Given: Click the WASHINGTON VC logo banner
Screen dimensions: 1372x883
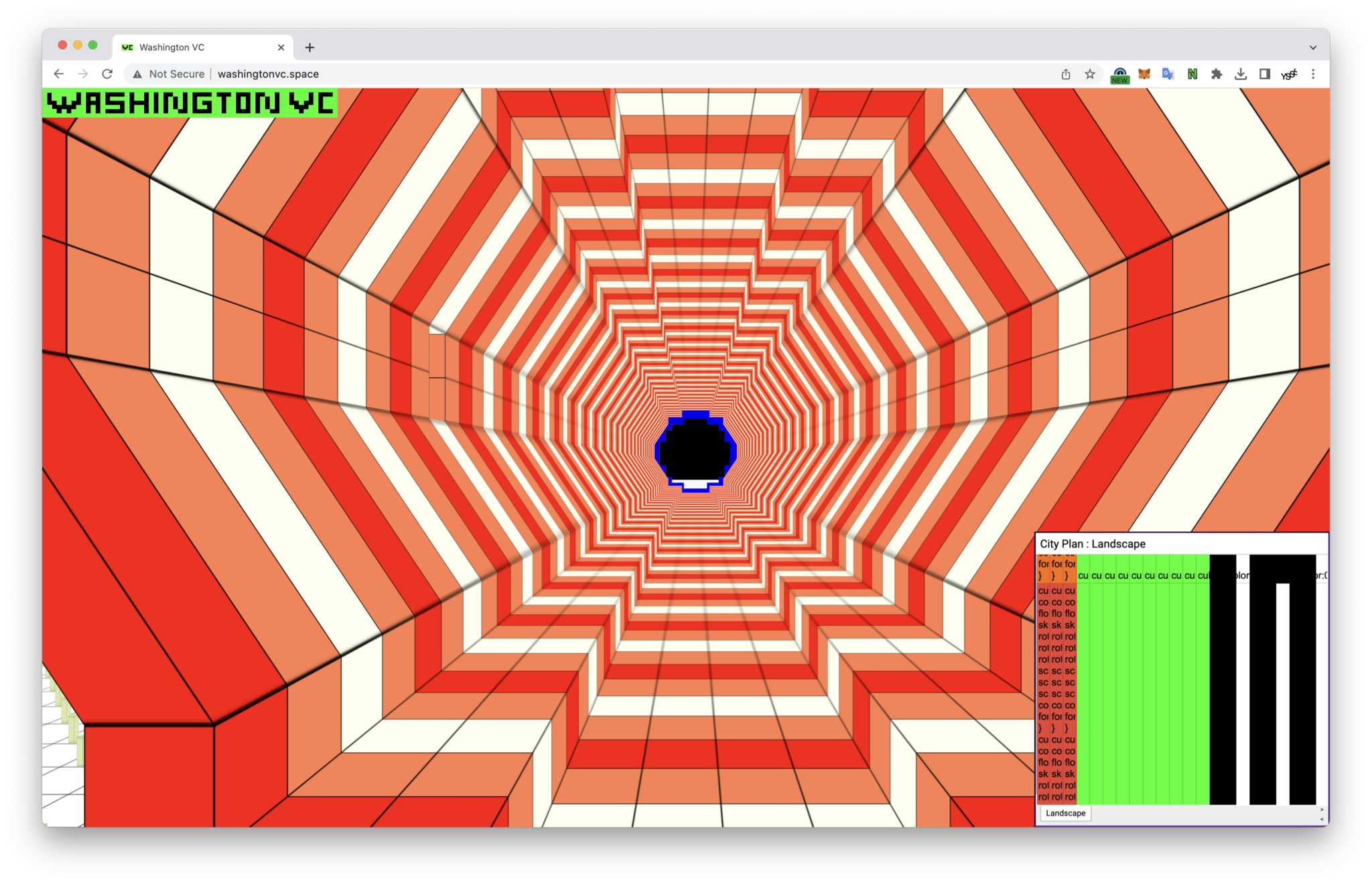Looking at the screenshot, I should tap(190, 103).
